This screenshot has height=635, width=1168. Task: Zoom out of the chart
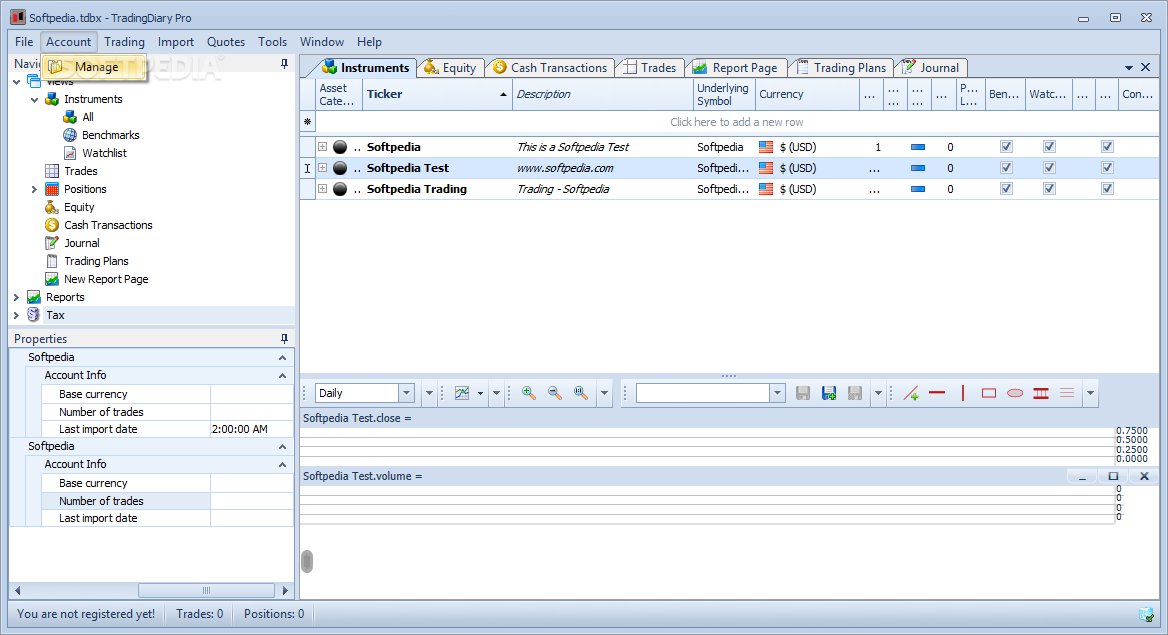tap(555, 393)
